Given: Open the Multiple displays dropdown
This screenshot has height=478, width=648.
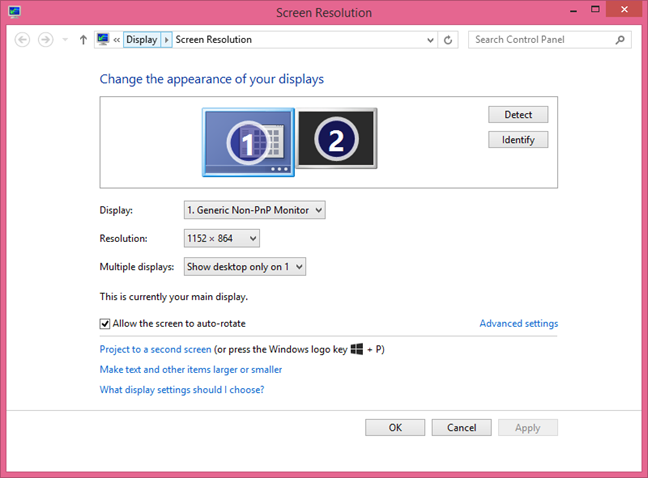Looking at the screenshot, I should click(245, 267).
